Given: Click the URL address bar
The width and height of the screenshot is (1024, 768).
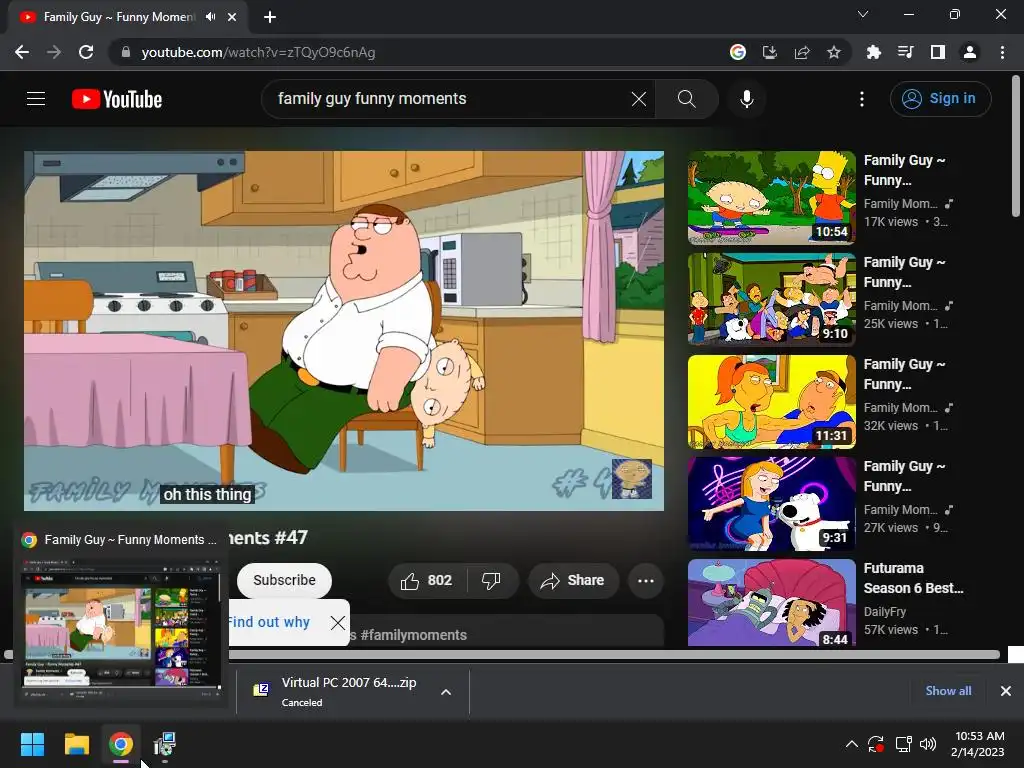Looking at the screenshot, I should [418, 52].
